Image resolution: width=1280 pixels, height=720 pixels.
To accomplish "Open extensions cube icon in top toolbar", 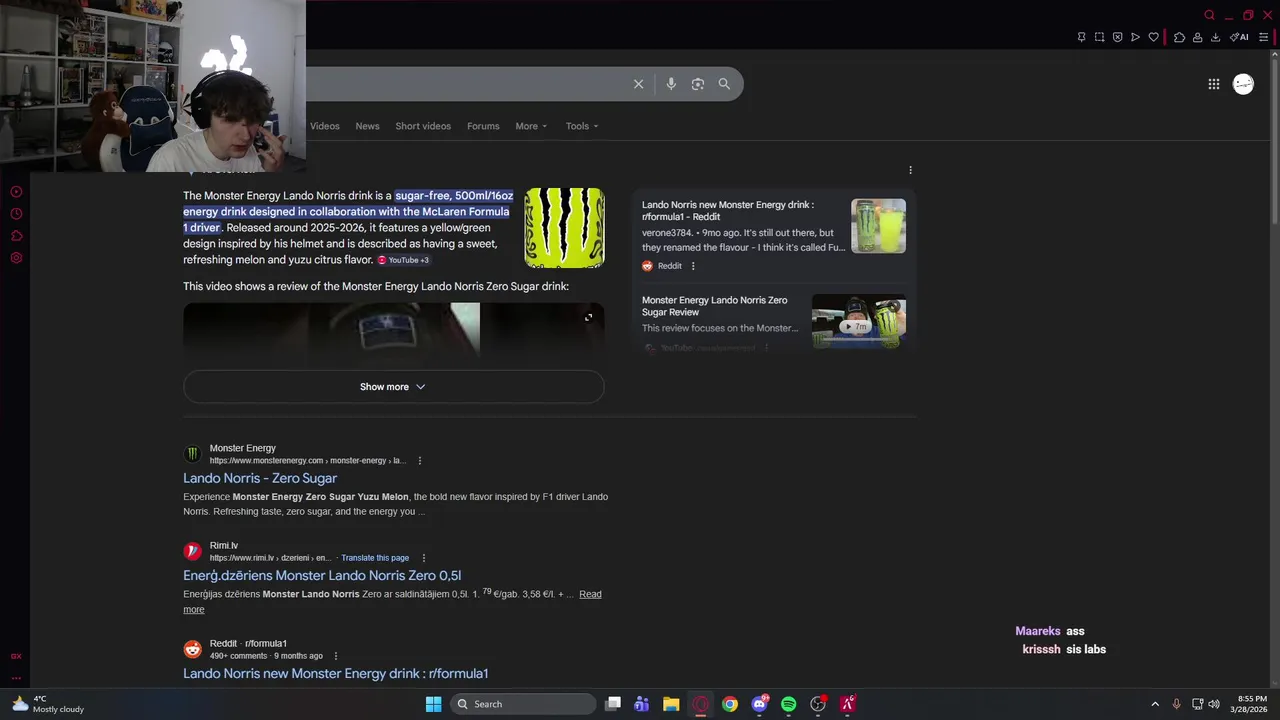I will coord(1179,37).
